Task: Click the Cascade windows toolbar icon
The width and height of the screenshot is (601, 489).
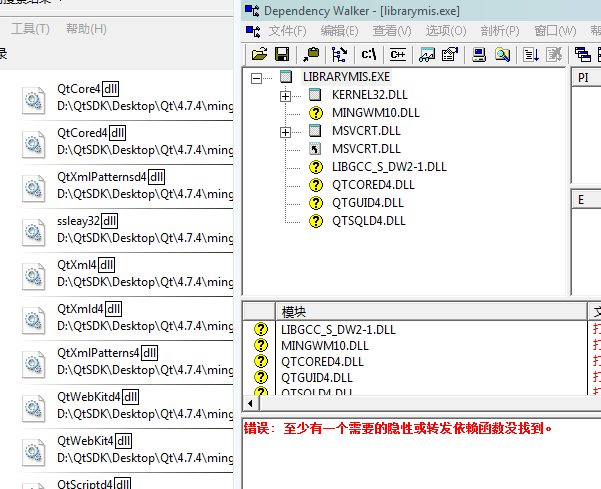Action: (x=583, y=54)
